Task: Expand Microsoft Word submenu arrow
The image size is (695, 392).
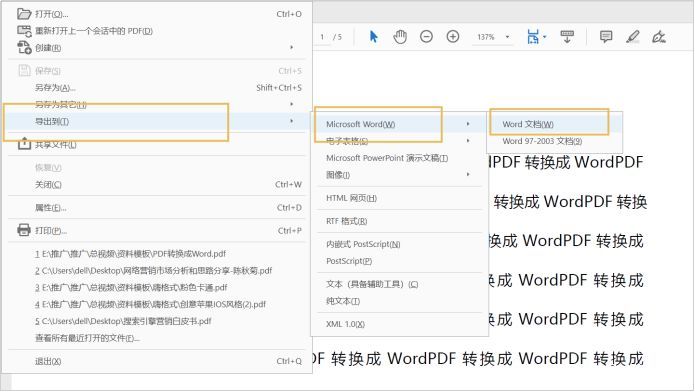Action: tap(468, 124)
